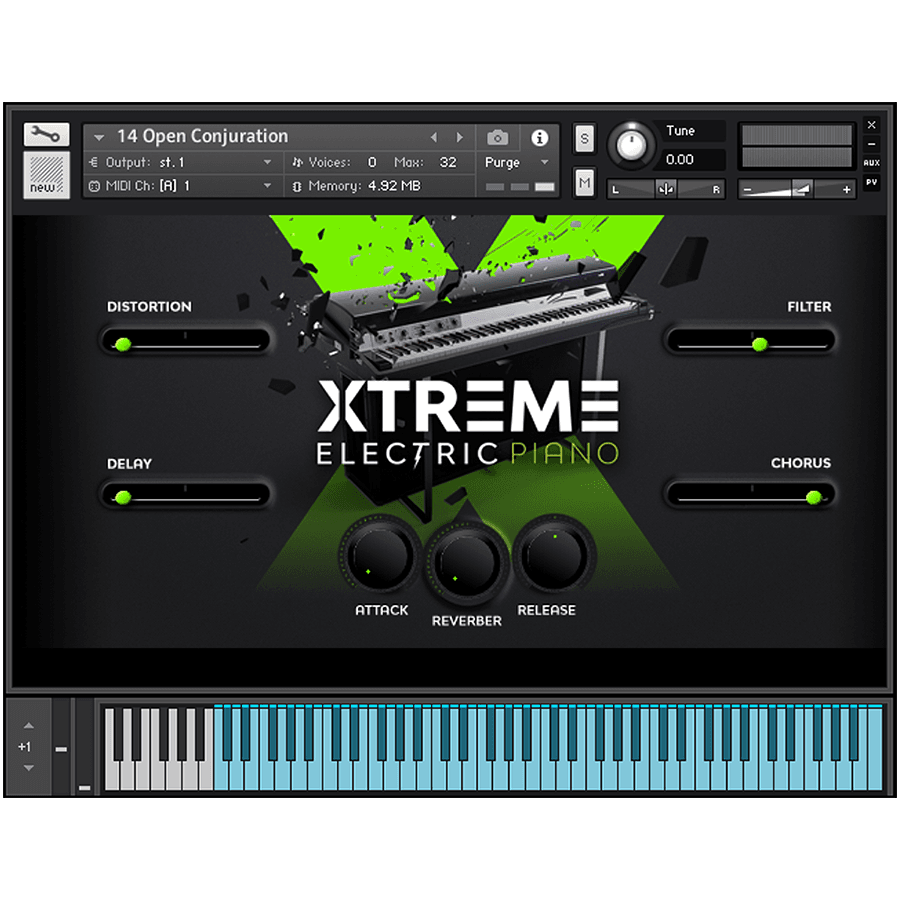This screenshot has width=900, height=900.
Task: Open the instrument Options with wrench icon
Action: tap(46, 133)
